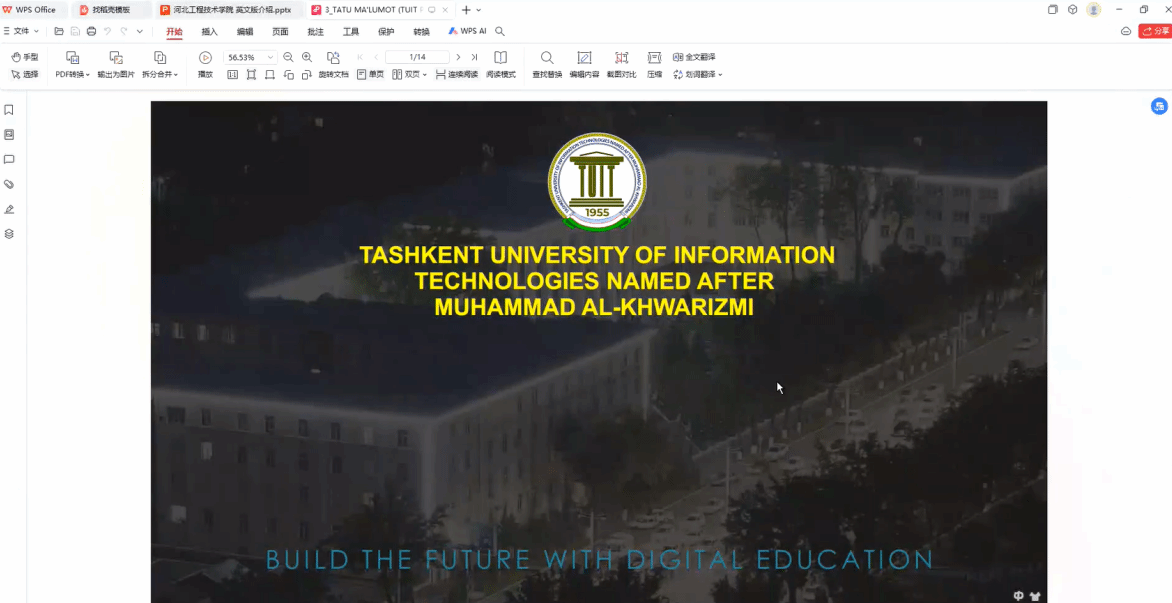This screenshot has width=1172, height=603.
Task: Click the PDF convert icon
Action: (72, 58)
